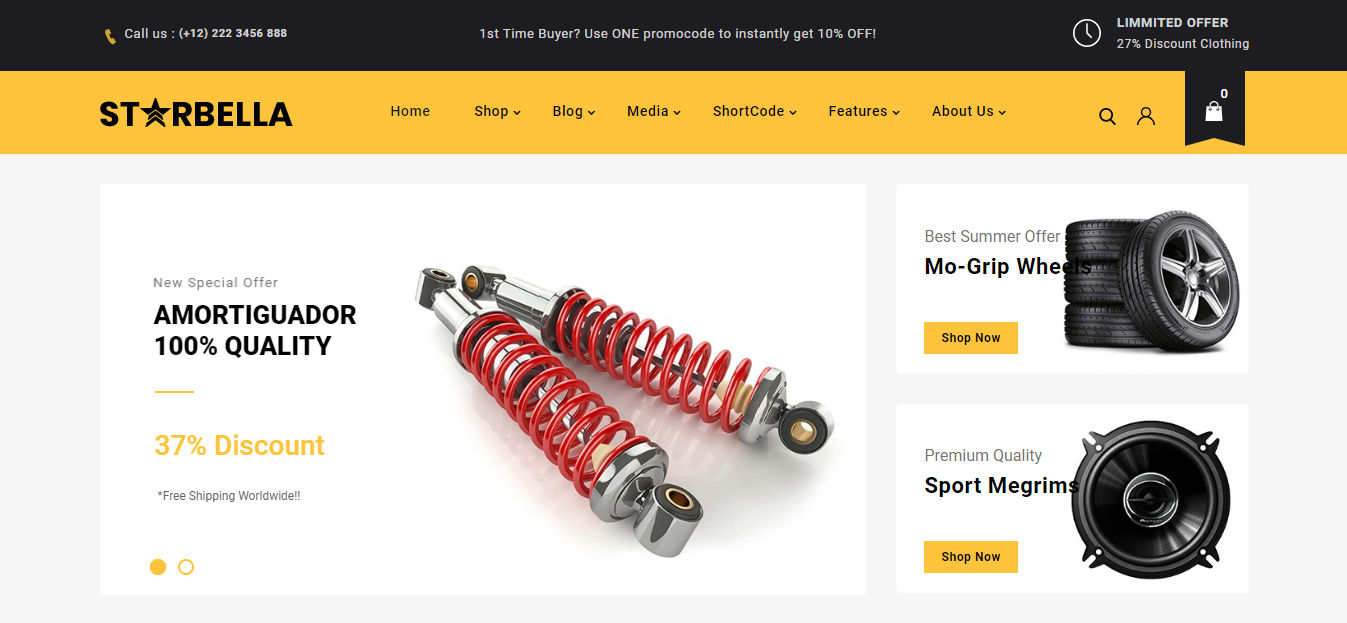1347x623 pixels.
Task: Click the Starbella star logo
Action: click(196, 114)
